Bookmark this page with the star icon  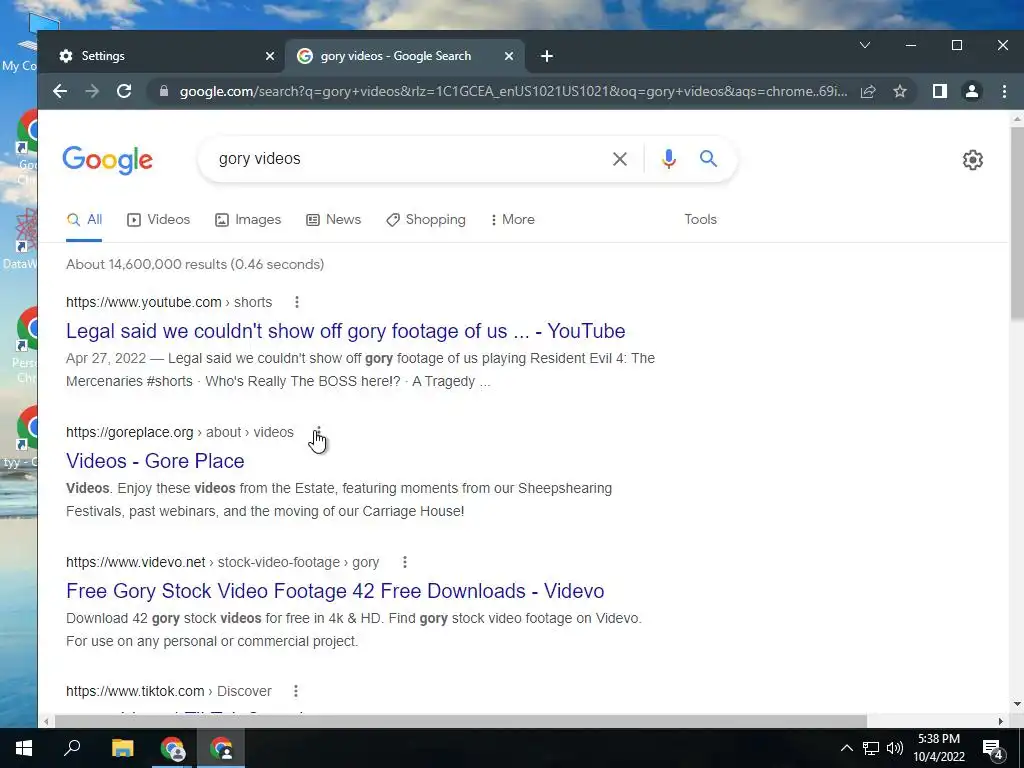tap(900, 91)
